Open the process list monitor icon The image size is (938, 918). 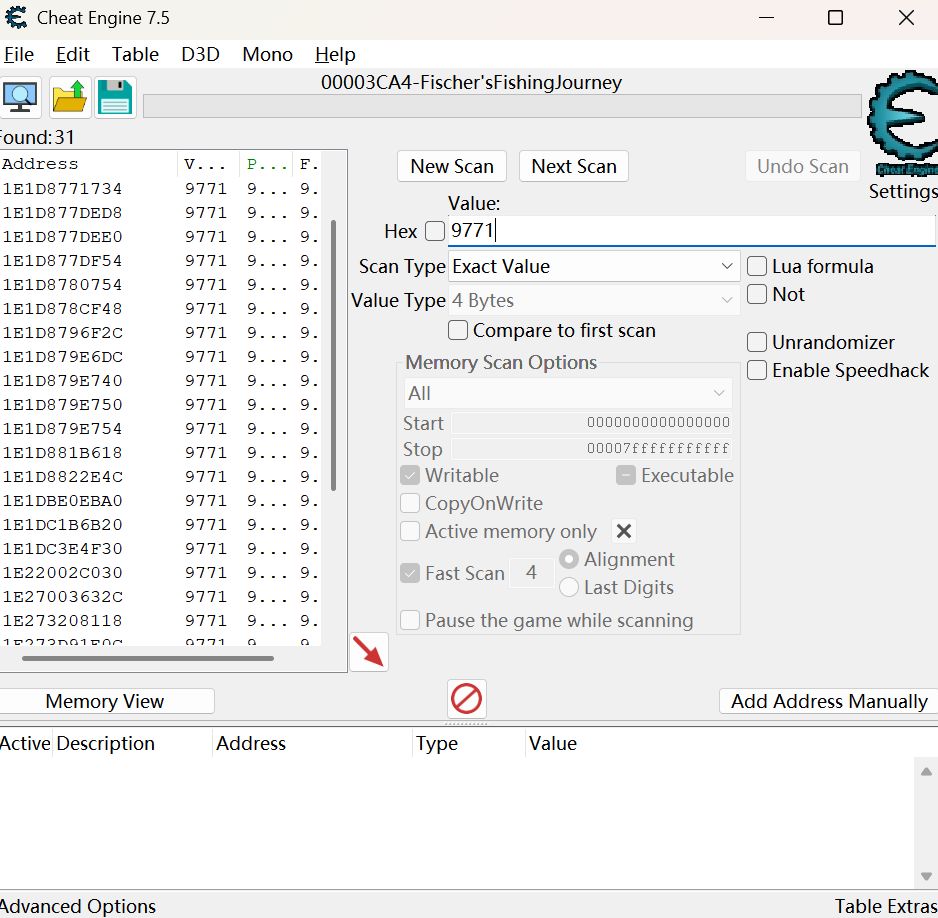point(20,97)
